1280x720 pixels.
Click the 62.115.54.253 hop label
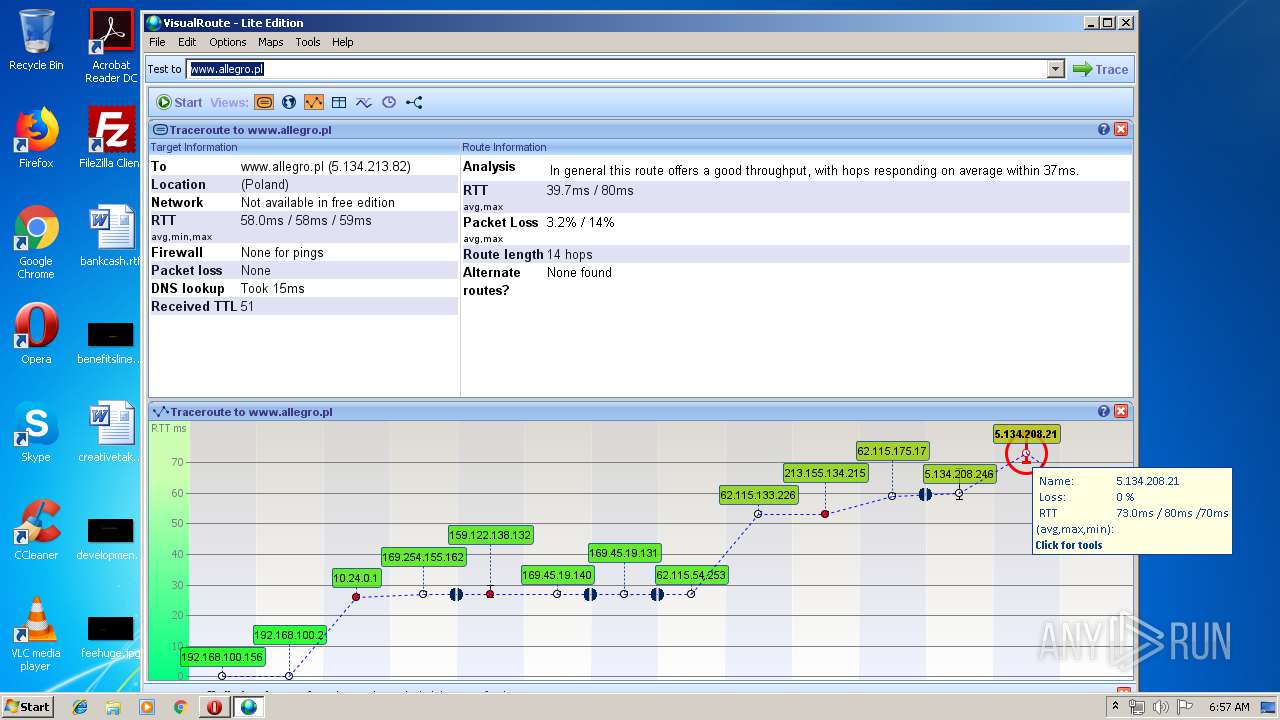(691, 575)
